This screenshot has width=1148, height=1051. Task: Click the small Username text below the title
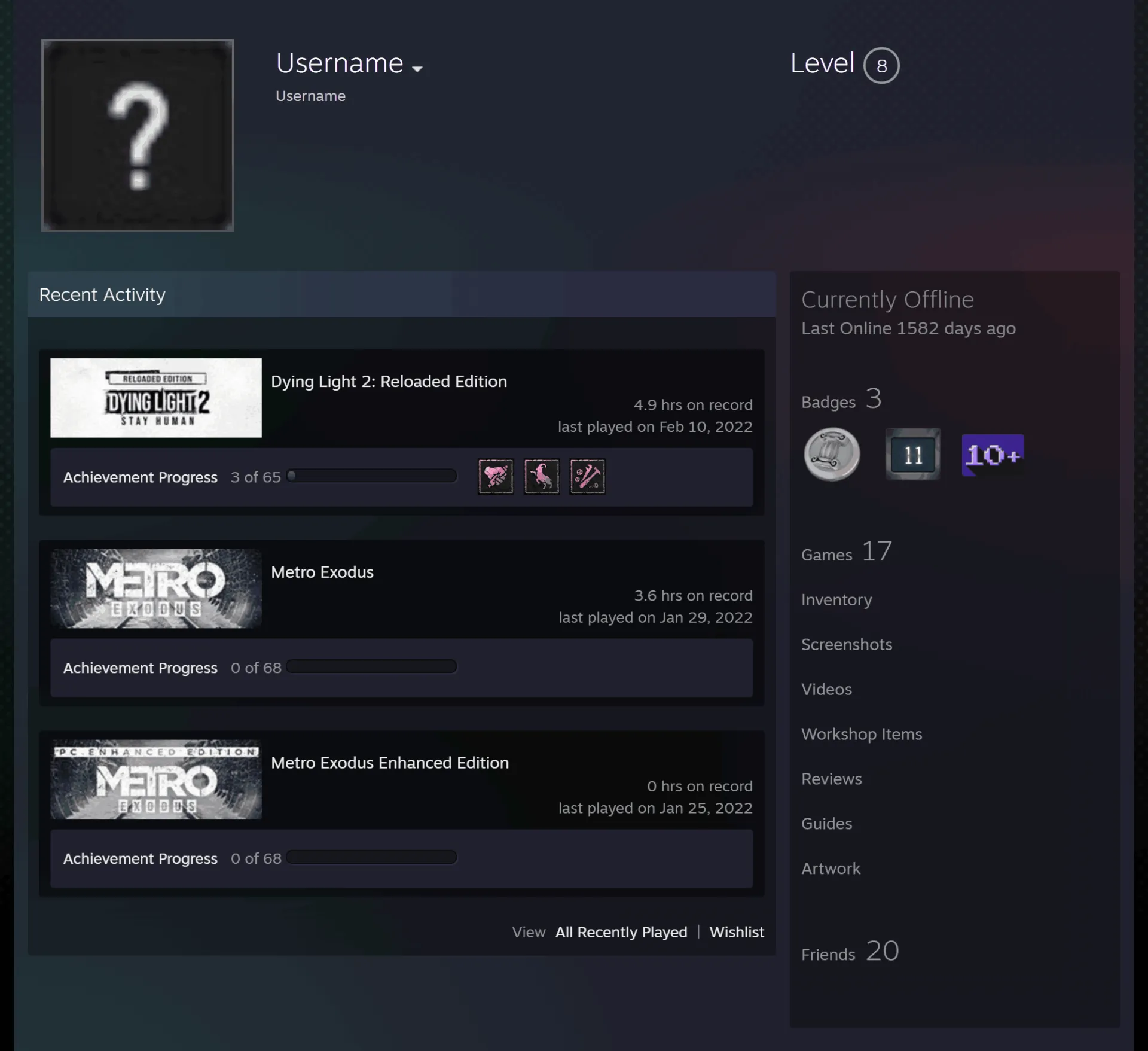pos(310,96)
